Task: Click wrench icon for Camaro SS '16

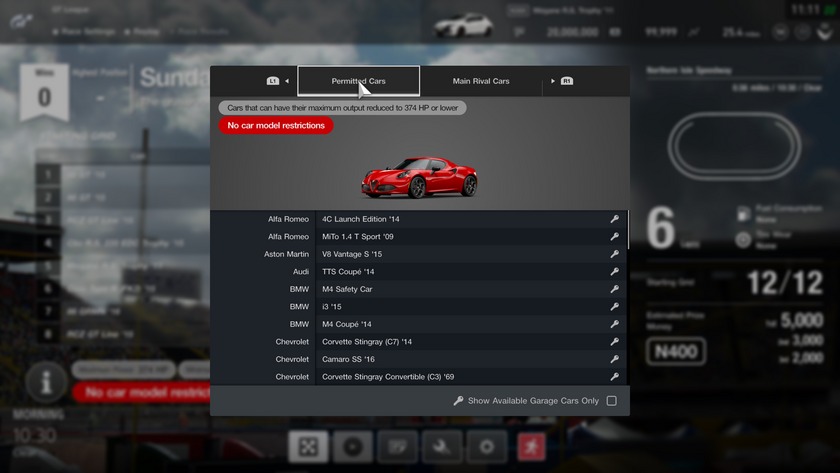Action: [614, 359]
